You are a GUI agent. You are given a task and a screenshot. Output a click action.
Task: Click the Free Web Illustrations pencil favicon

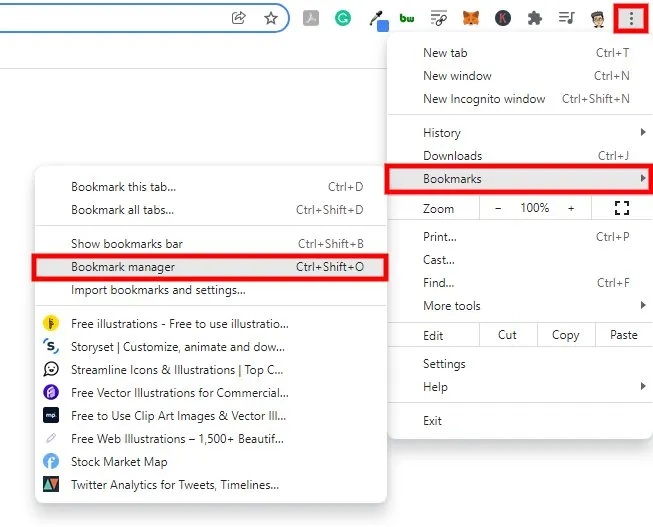click(51, 438)
